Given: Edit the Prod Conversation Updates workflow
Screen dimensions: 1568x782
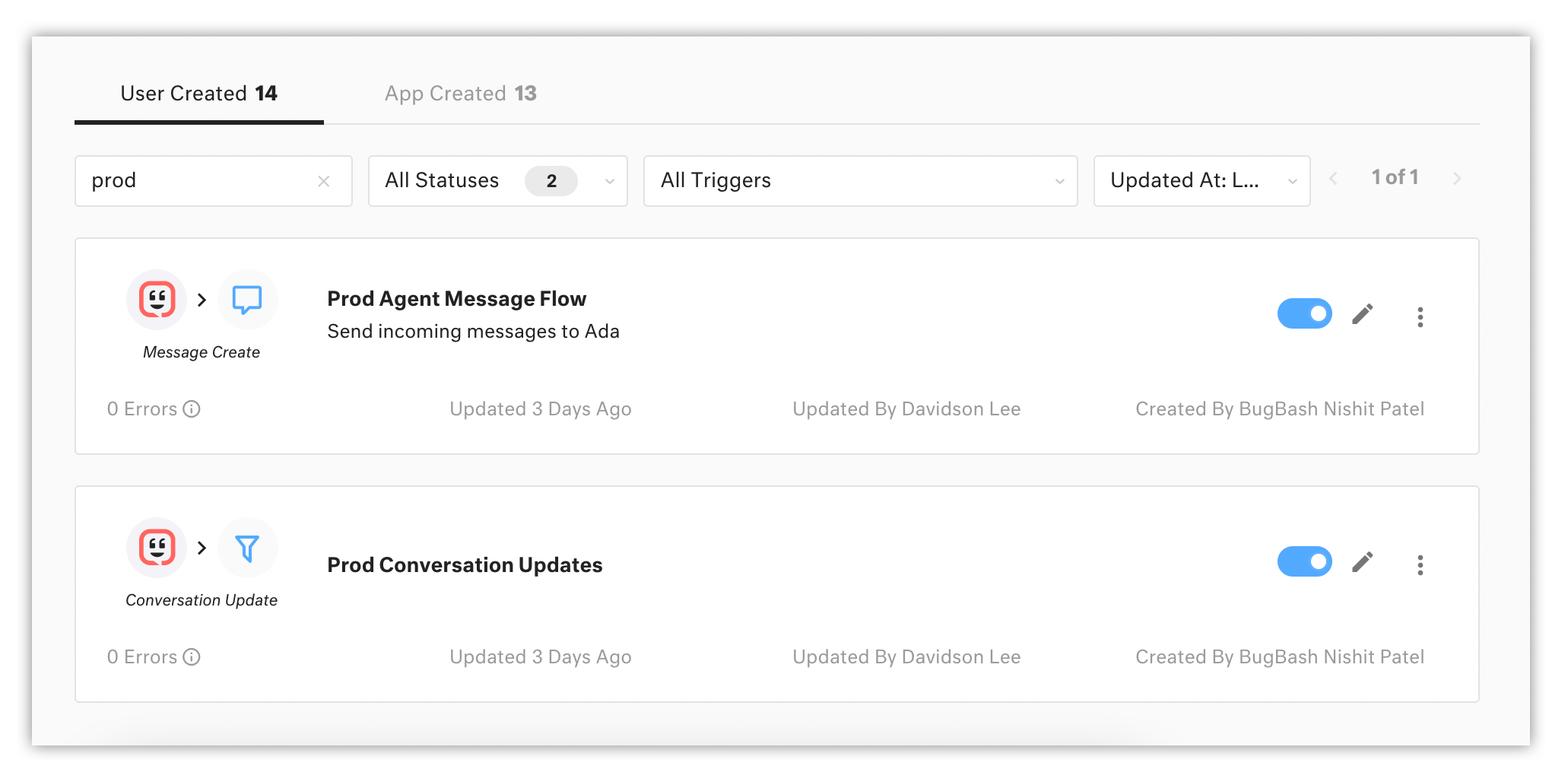Looking at the screenshot, I should click(x=1362, y=562).
